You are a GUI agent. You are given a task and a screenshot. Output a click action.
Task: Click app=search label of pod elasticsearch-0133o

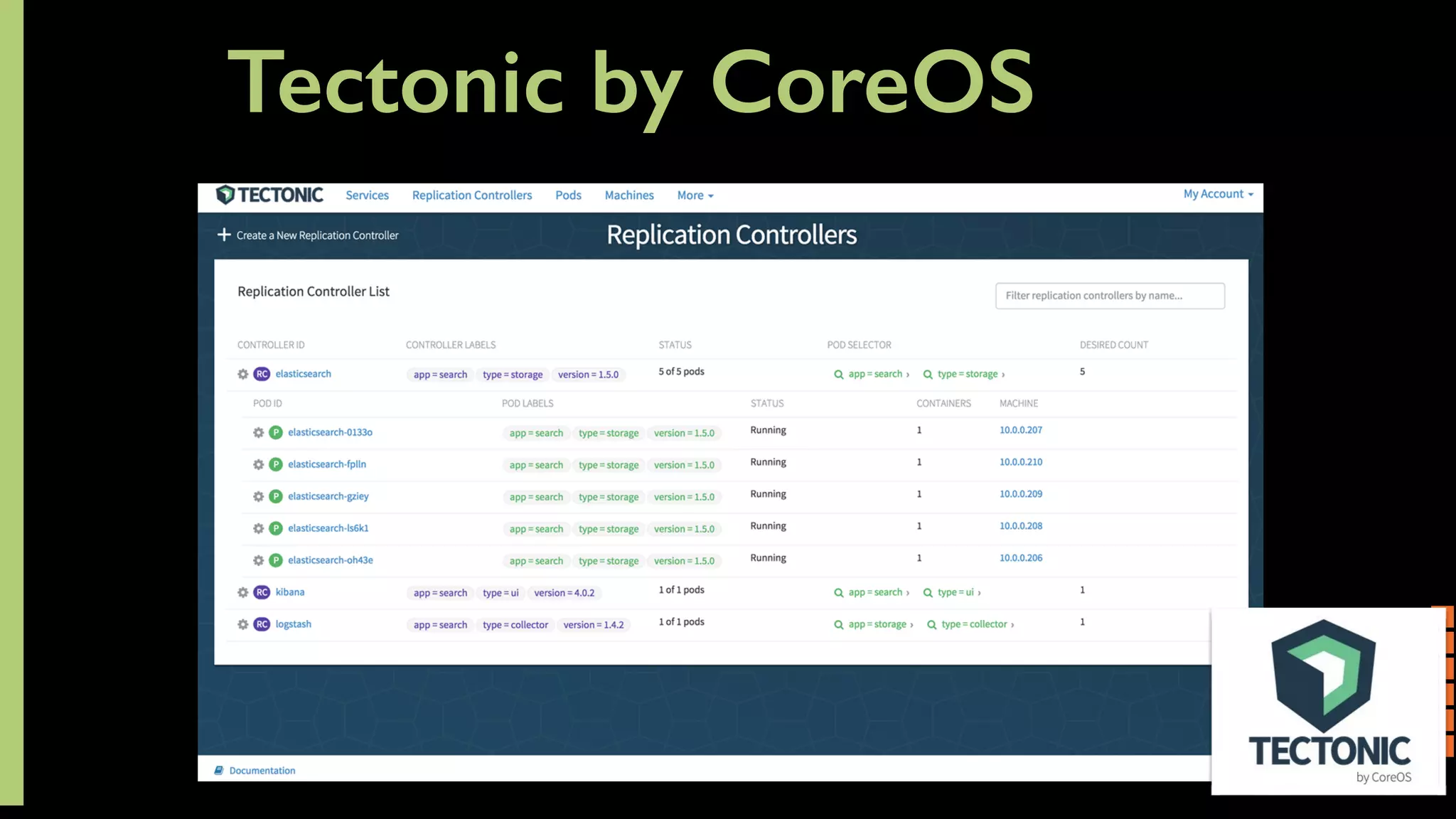coord(536,433)
